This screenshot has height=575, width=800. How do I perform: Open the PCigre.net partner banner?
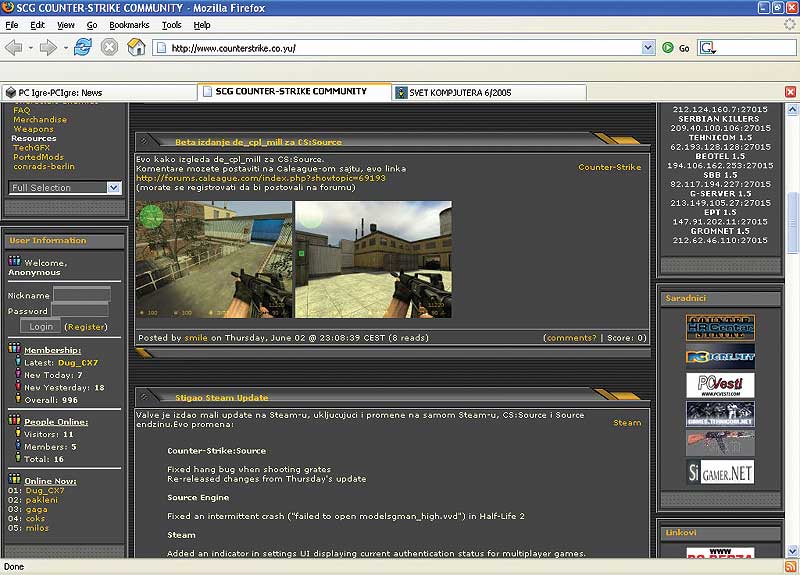[720, 357]
